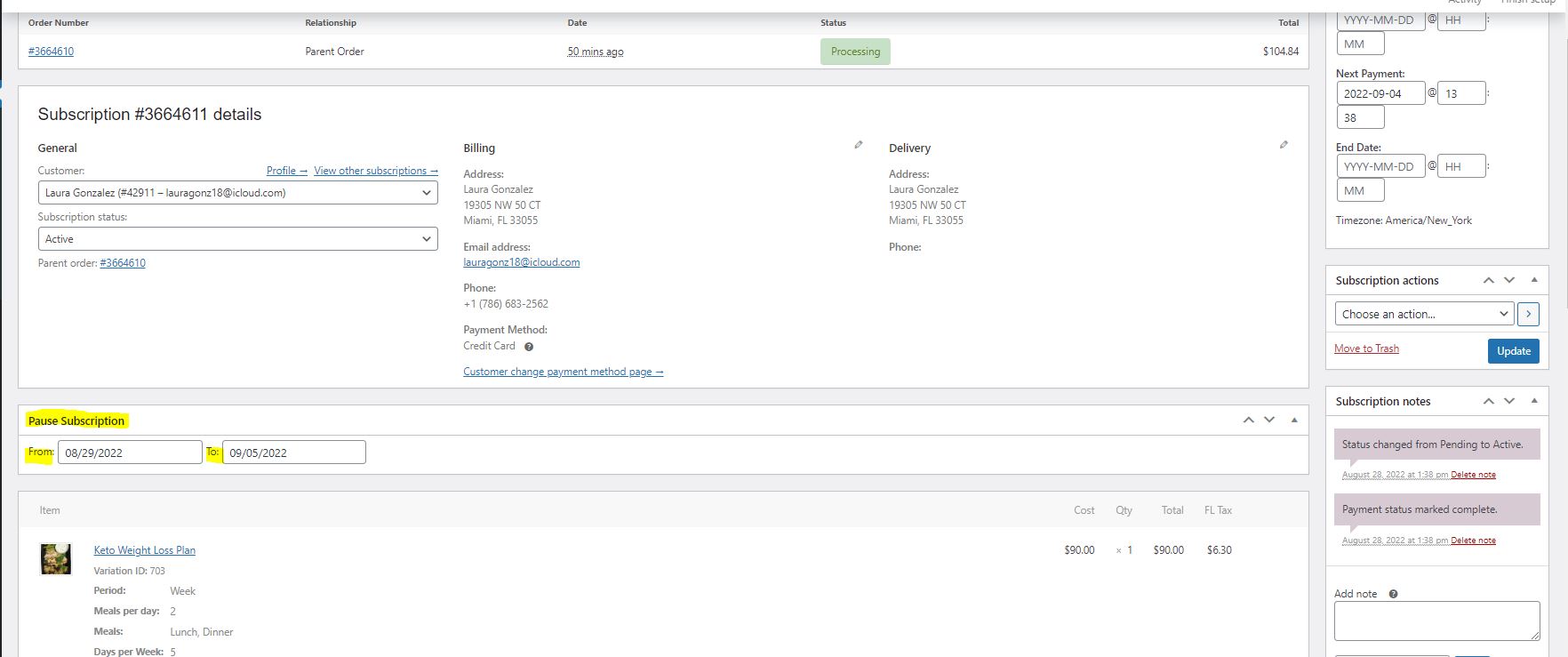This screenshot has width=1568, height=657.
Task: Click 'Variation ID: 703' text
Action: (130, 571)
